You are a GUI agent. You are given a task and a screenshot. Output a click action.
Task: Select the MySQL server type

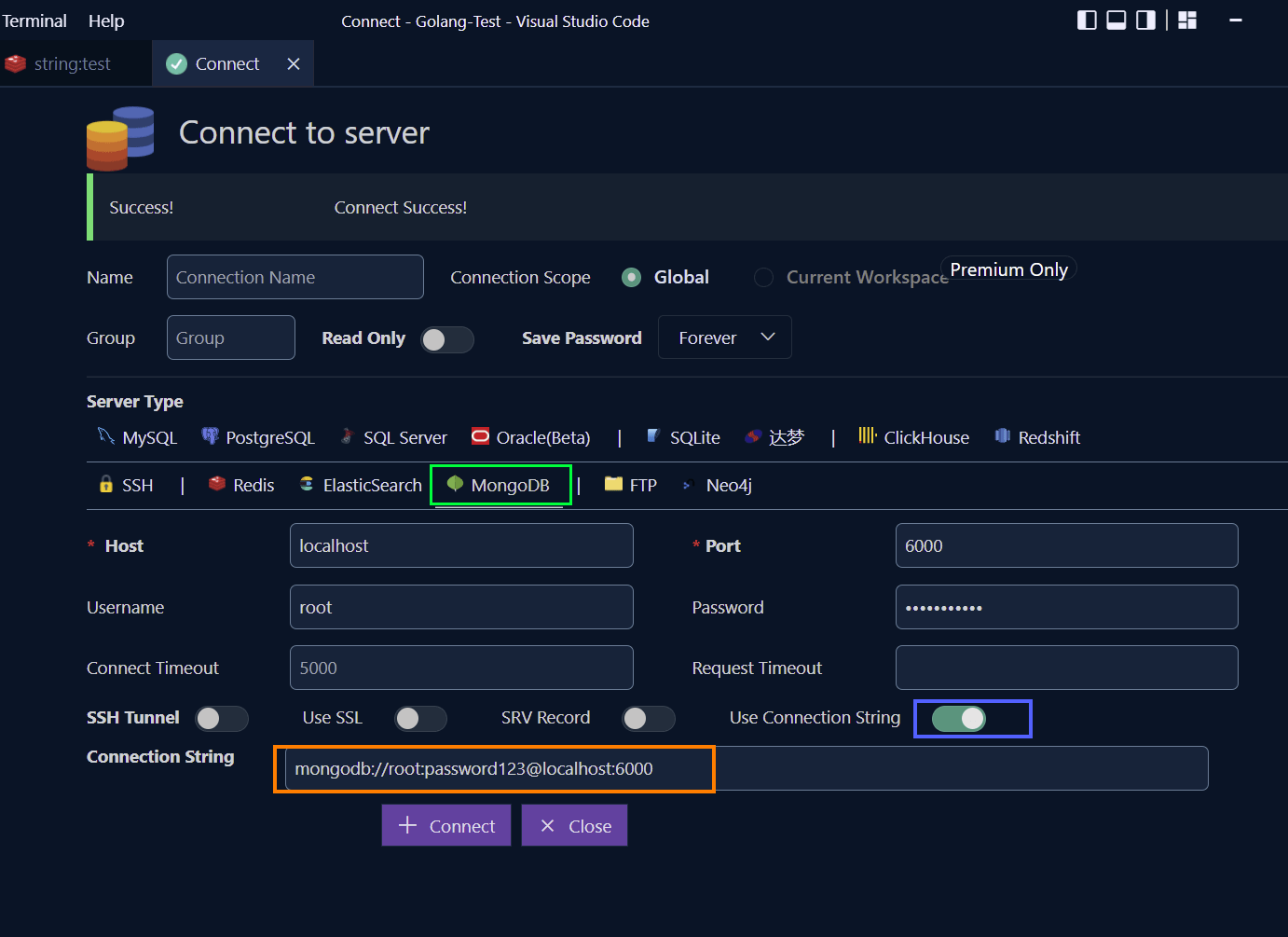pos(148,436)
